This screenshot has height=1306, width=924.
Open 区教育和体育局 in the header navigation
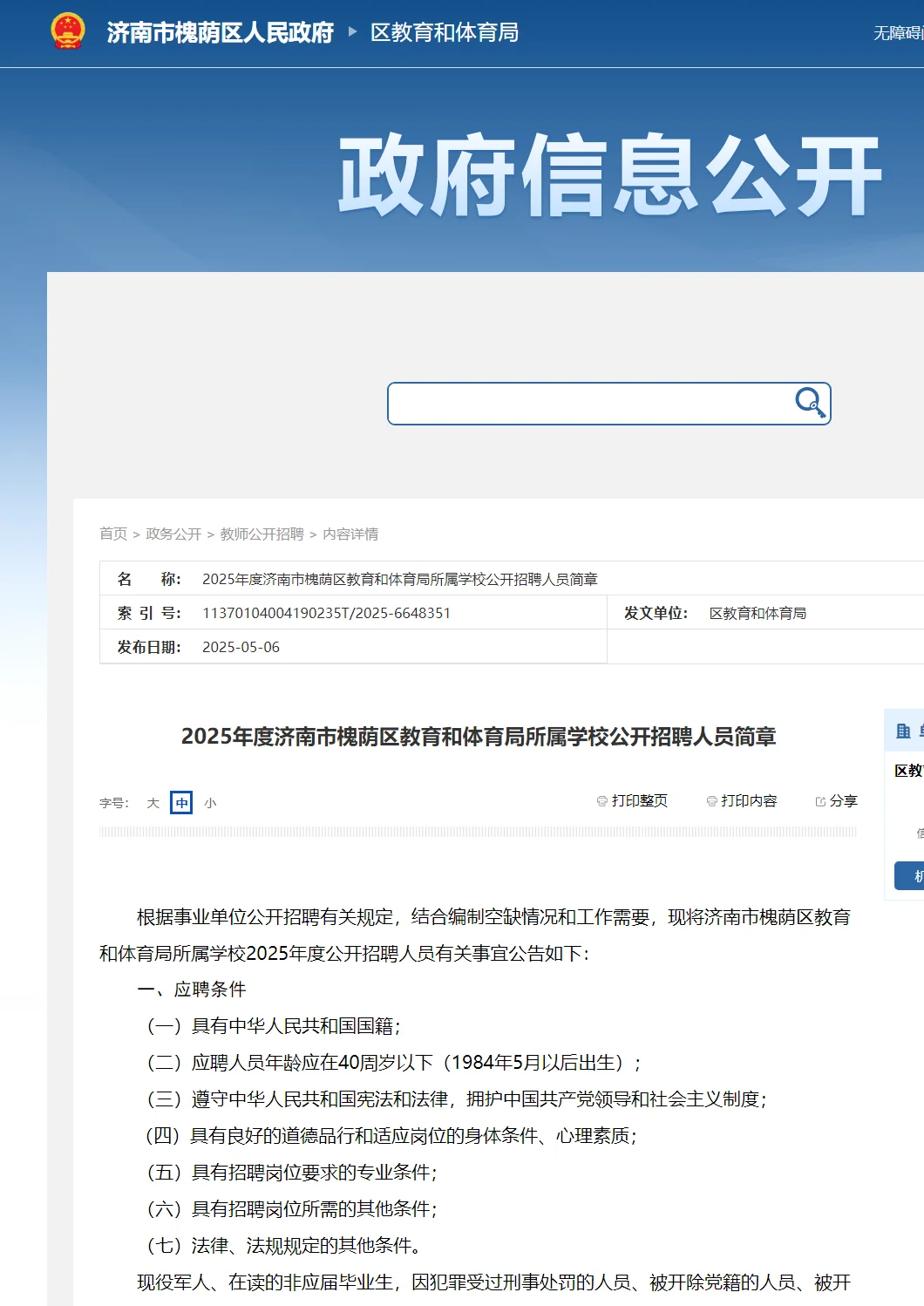tap(444, 33)
